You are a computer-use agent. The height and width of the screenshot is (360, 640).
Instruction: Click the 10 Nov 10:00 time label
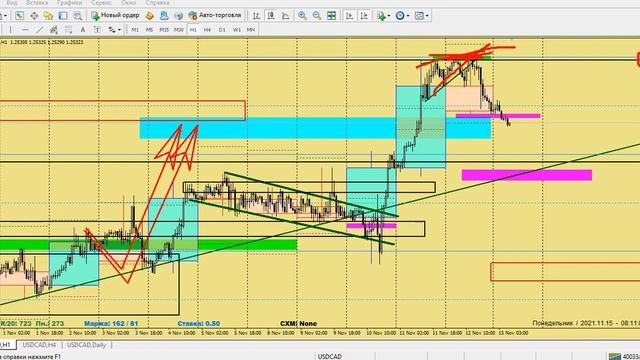pos(381,333)
